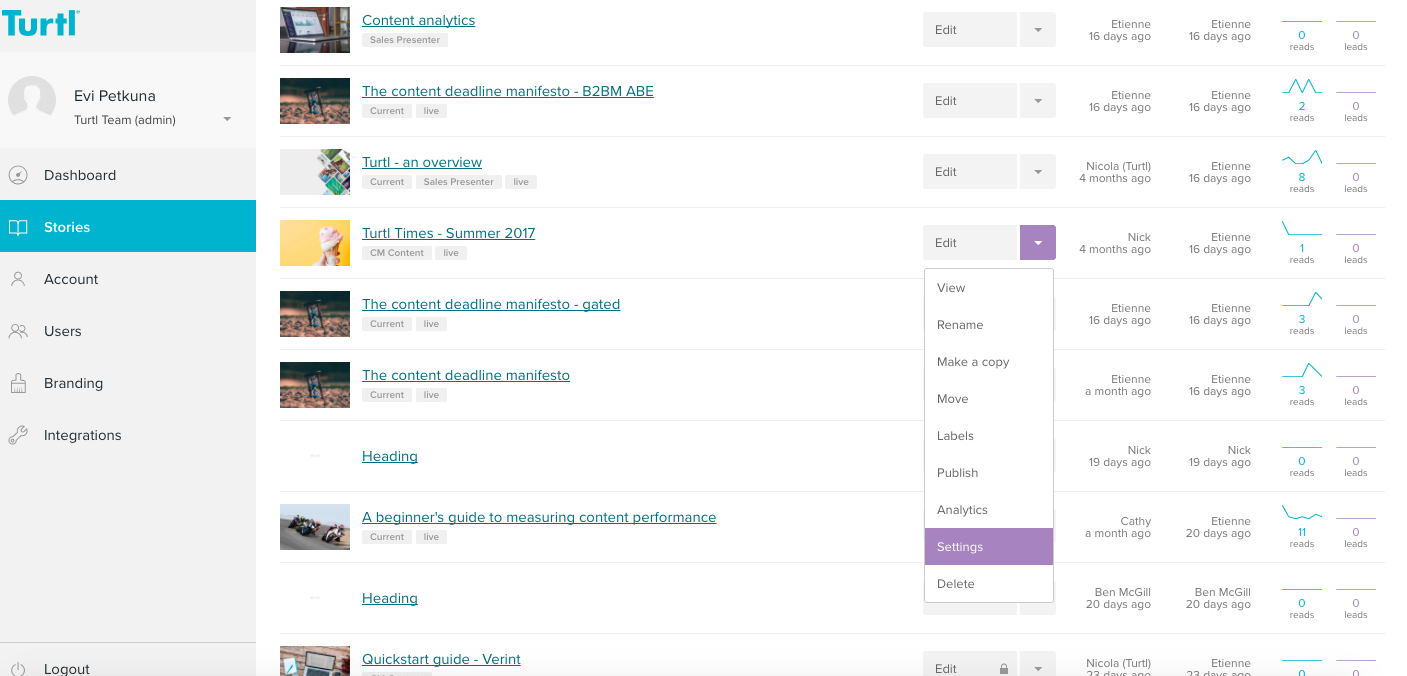The width and height of the screenshot is (1407, 676).
Task: Click the Logout power icon
Action: coord(18,668)
